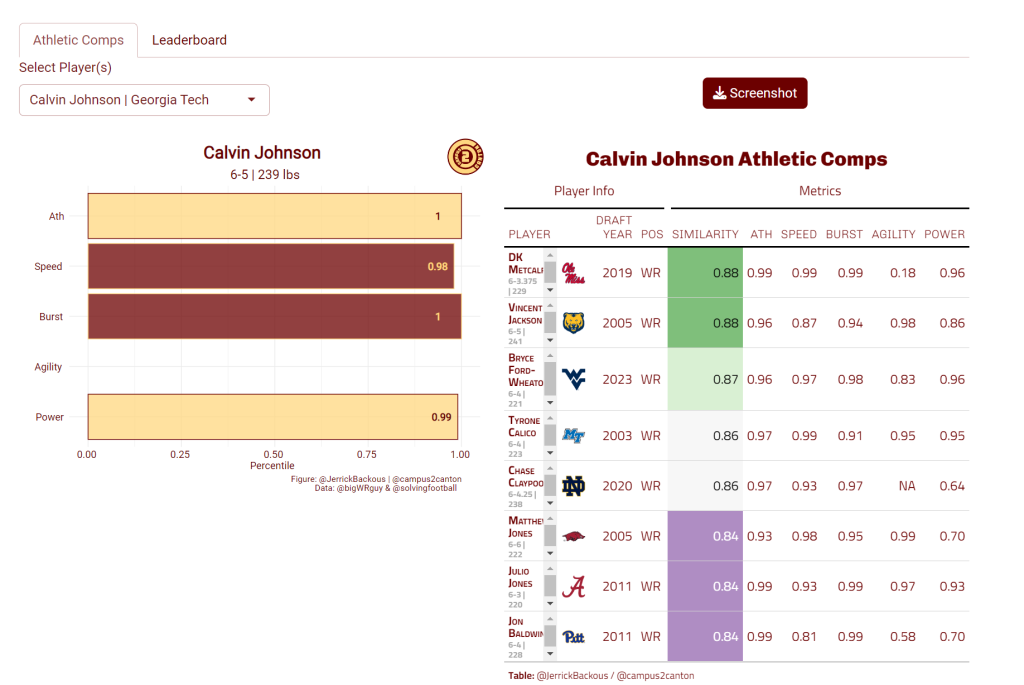Click the Notre Dame ND logo

573,486
